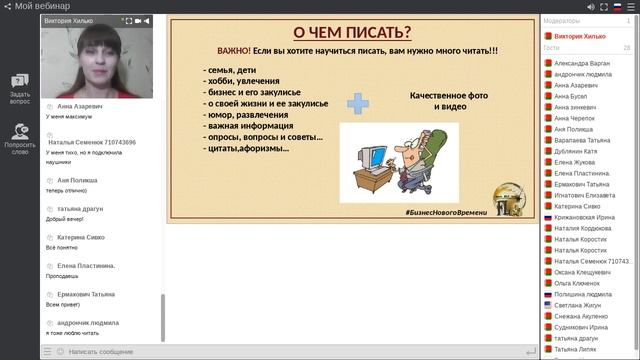Click Аня Поликша's name in chat

point(77,180)
